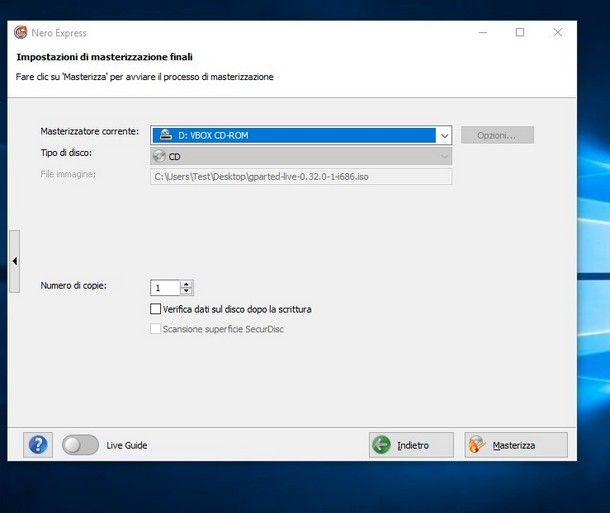Click the Numero di copie value field
Viewport: 610px width, 513px height.
[x=165, y=288]
